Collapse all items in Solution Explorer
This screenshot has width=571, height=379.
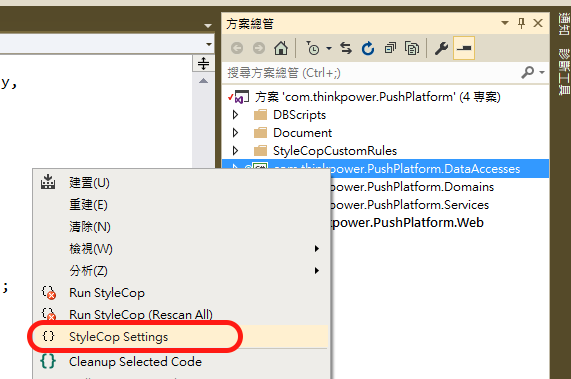[x=390, y=48]
